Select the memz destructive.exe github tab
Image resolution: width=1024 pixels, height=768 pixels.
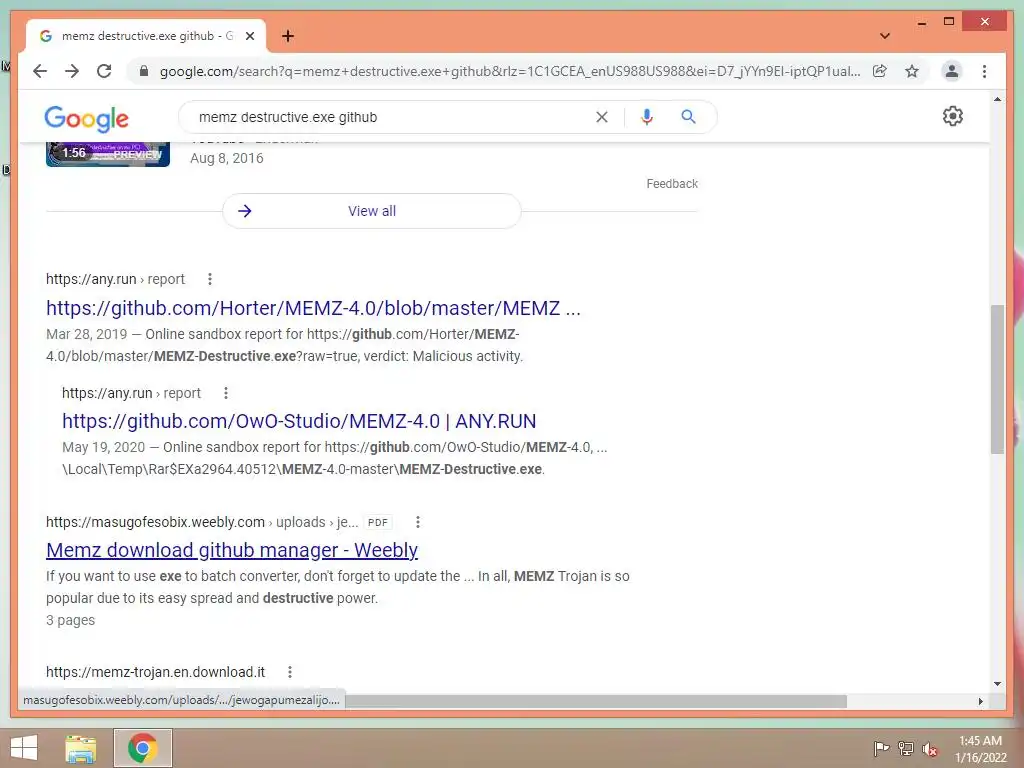(145, 36)
